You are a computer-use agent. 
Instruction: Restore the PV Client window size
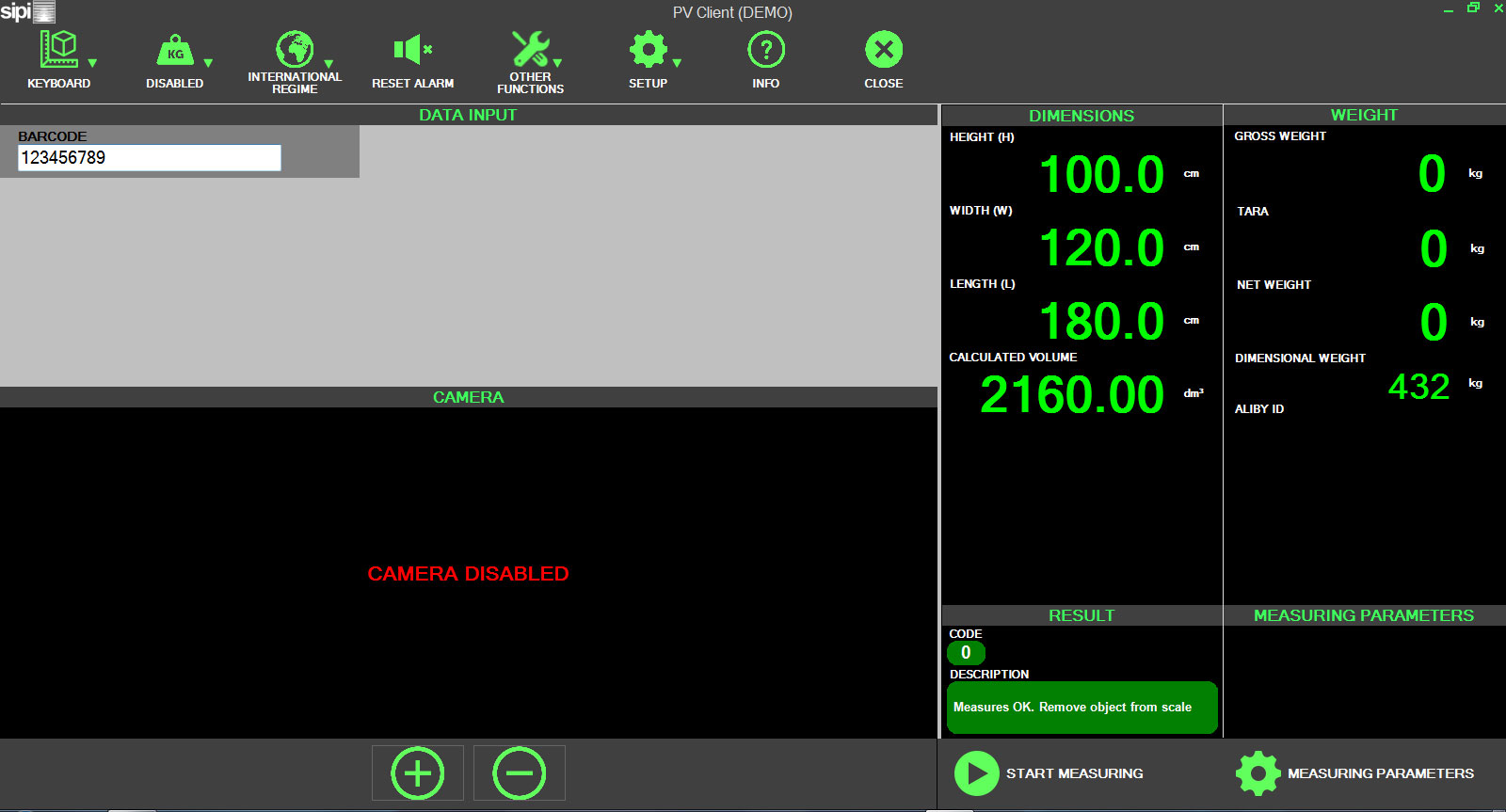[x=1473, y=8]
